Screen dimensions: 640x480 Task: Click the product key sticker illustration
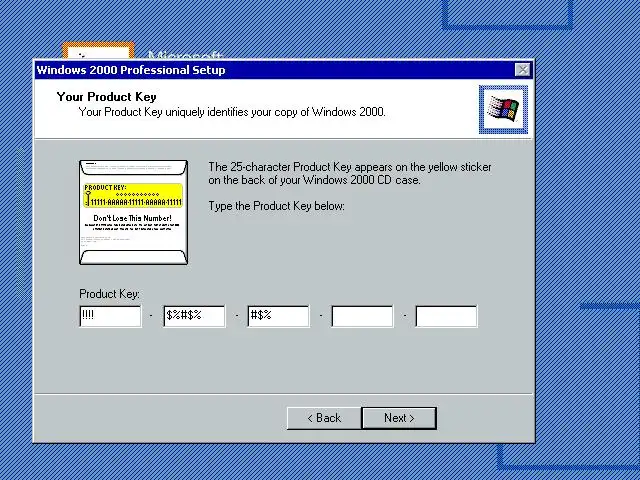tap(133, 212)
